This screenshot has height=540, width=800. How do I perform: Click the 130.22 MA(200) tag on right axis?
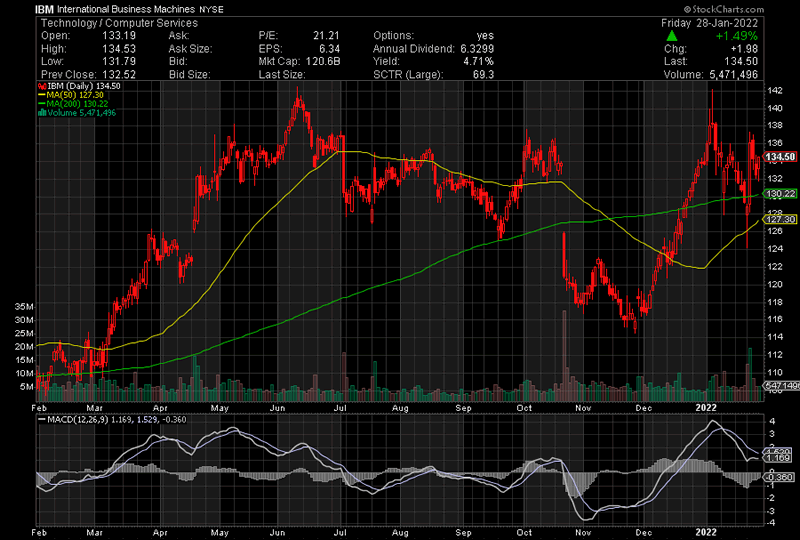point(780,193)
